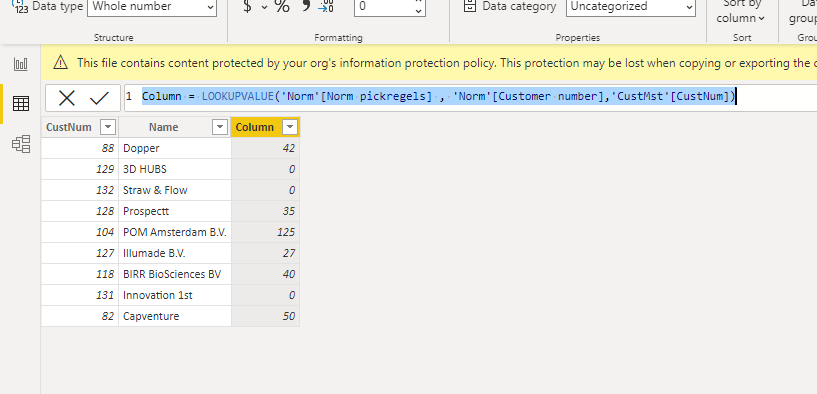Select the Capventure name cell

[x=175, y=316]
